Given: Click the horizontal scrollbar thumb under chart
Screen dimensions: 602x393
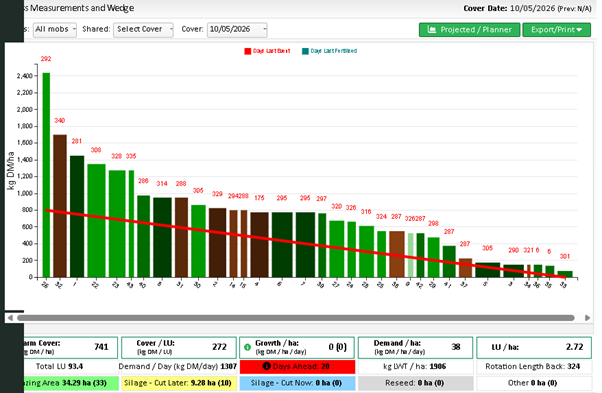Looking at the screenshot, I should tap(296, 318).
